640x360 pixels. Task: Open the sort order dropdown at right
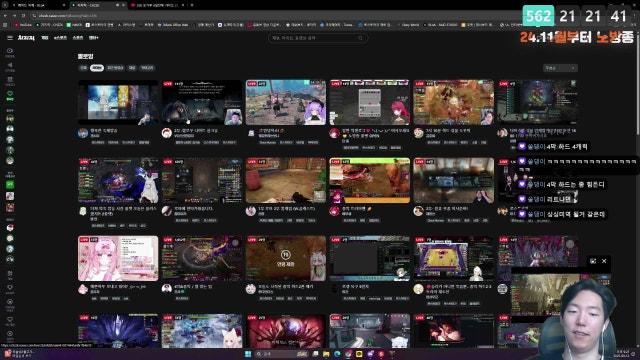pos(560,68)
